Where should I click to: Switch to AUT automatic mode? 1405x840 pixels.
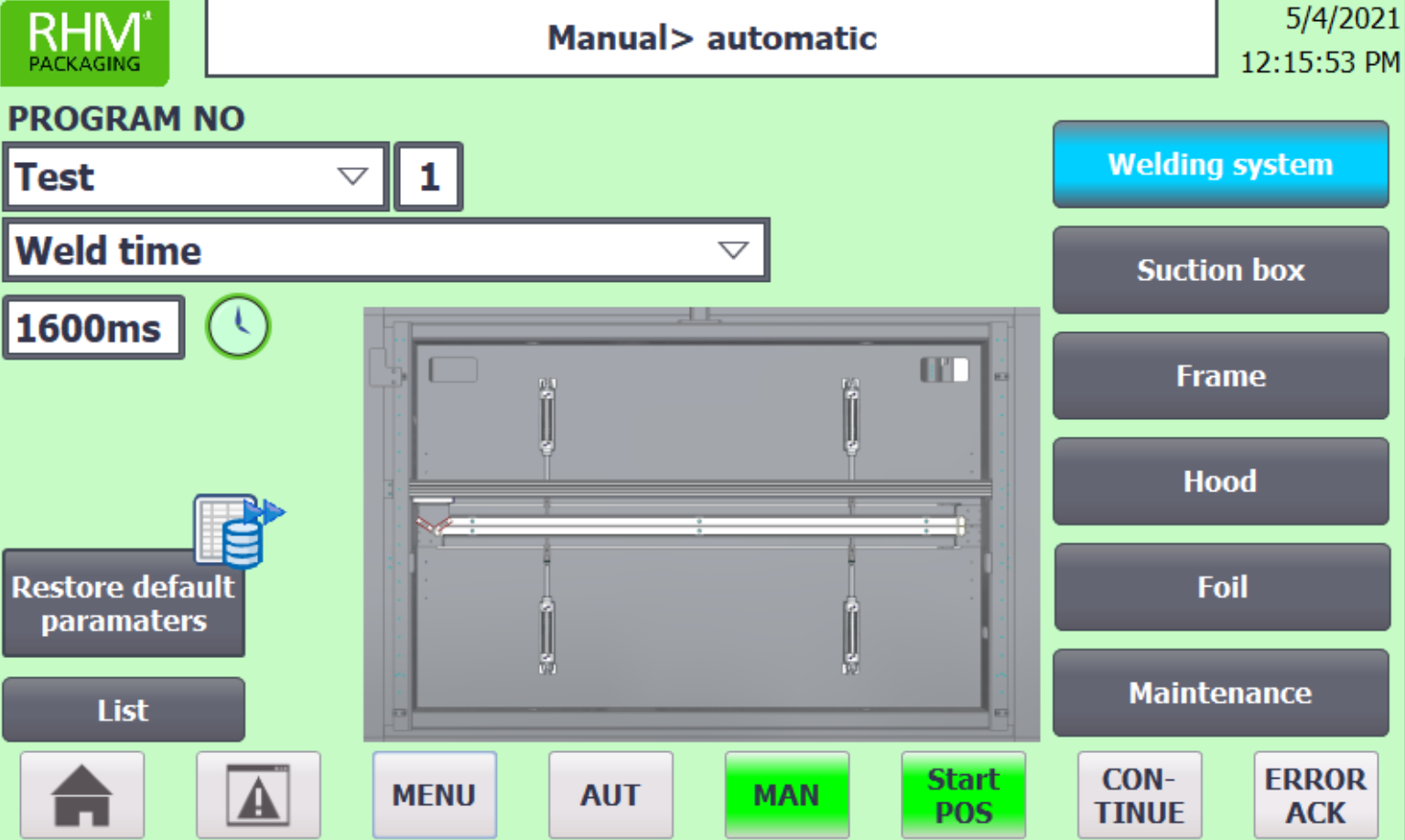click(x=611, y=794)
